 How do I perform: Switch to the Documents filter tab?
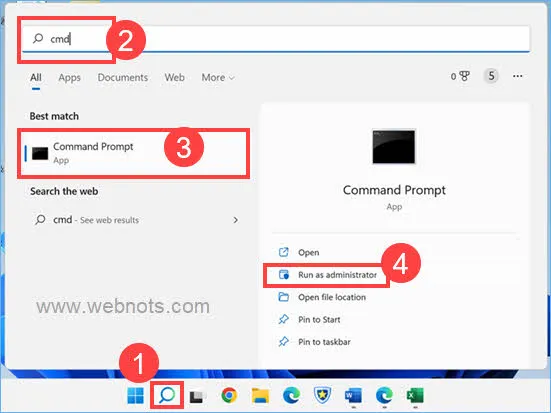pyautogui.click(x=123, y=77)
